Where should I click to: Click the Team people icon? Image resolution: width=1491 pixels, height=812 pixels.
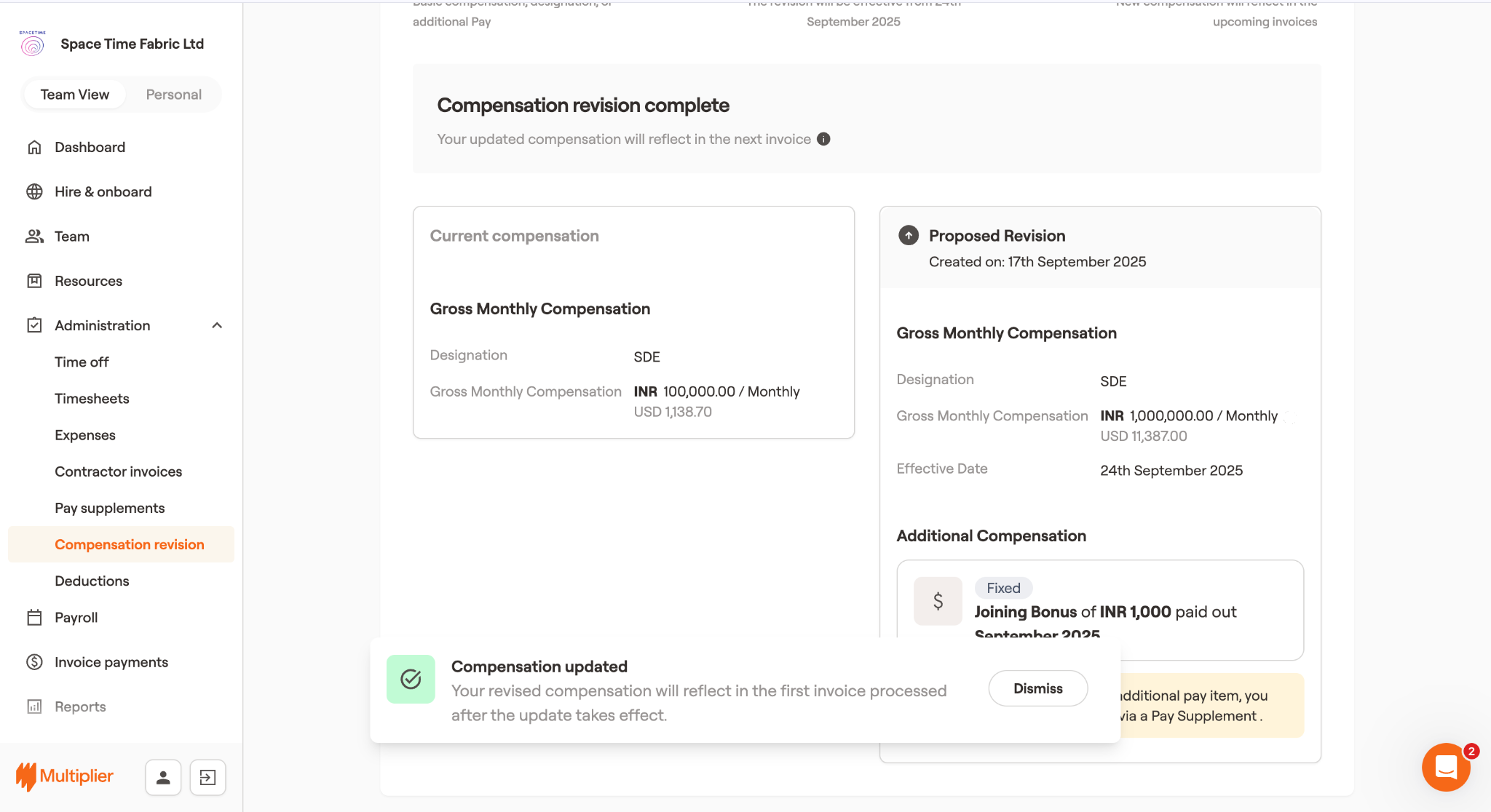point(34,236)
